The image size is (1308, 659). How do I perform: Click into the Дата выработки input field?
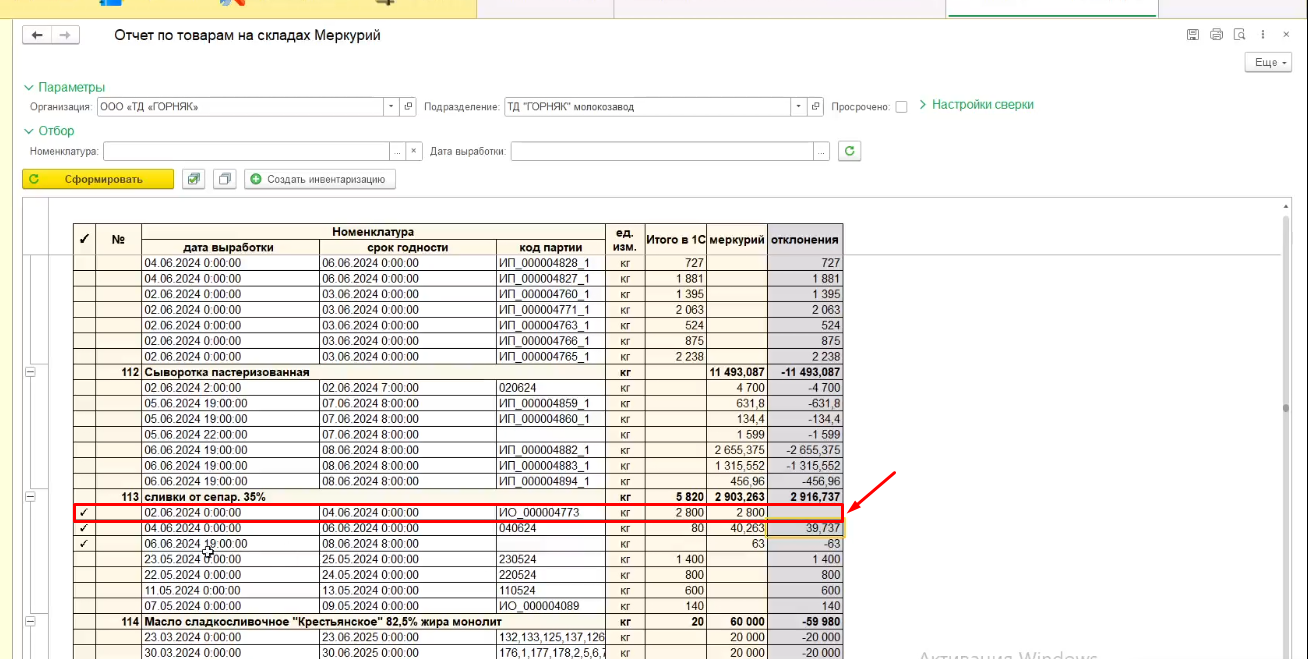(662, 151)
